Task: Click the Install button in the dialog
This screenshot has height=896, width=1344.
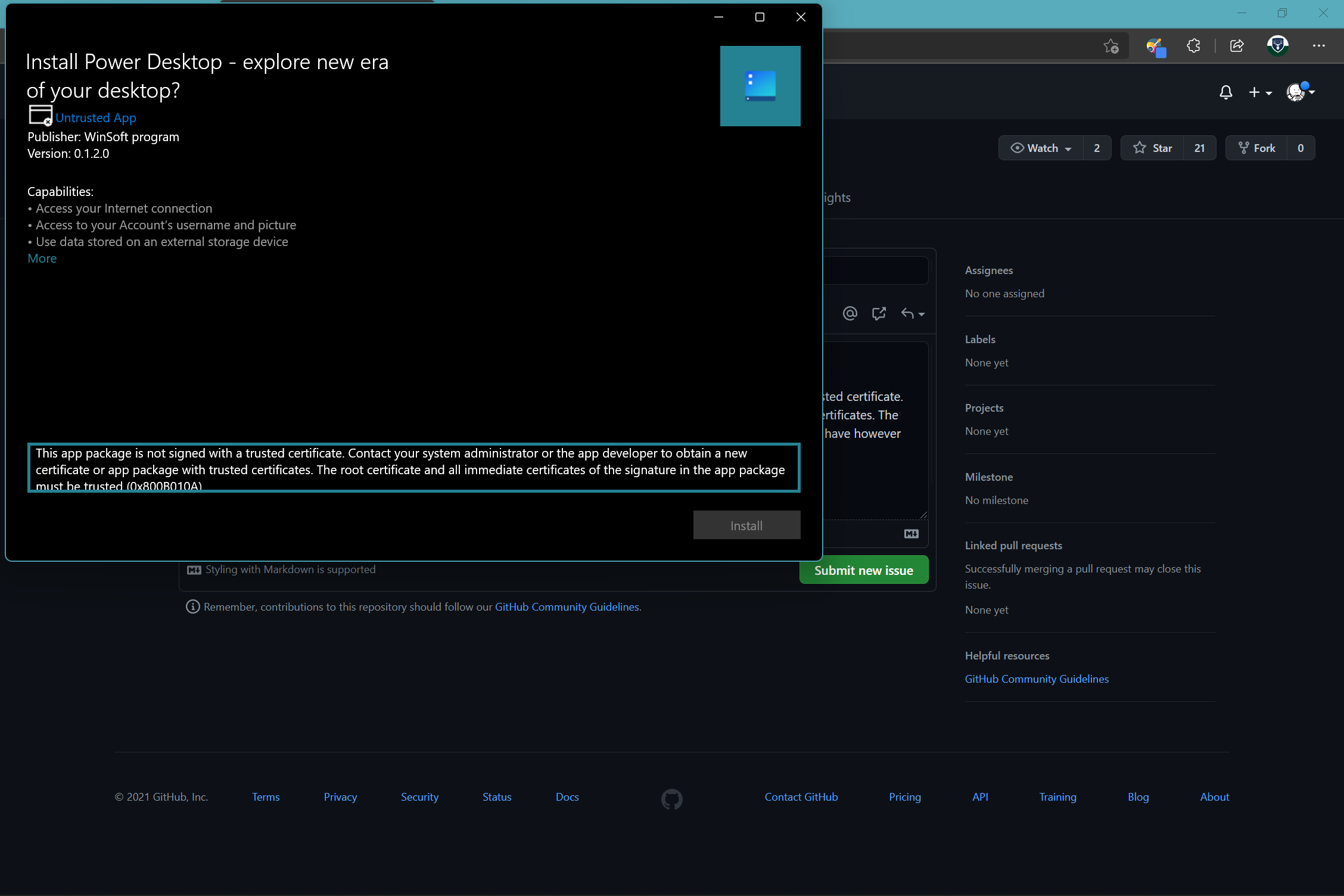Action: 746,525
